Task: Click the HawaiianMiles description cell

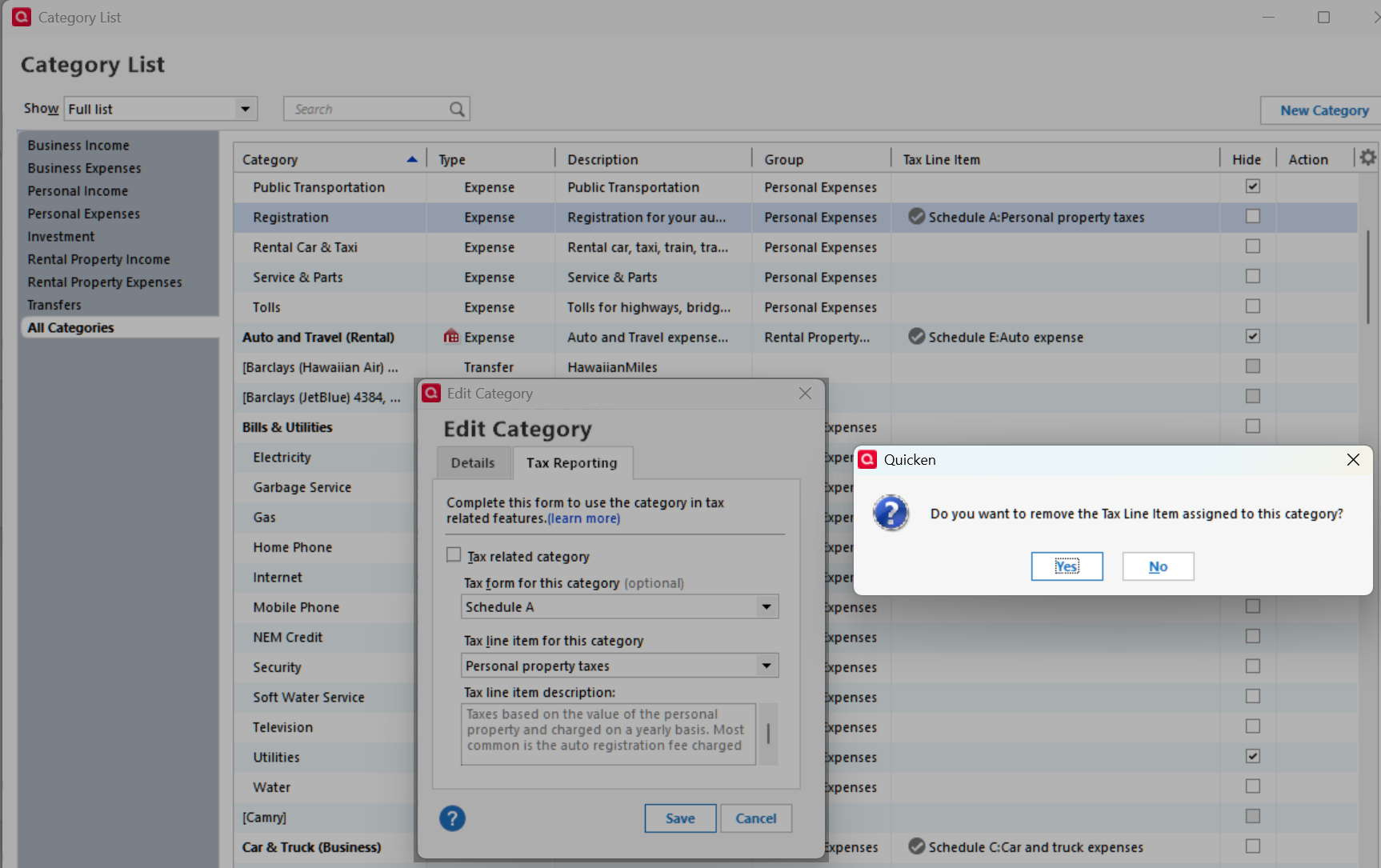Action: coord(612,367)
